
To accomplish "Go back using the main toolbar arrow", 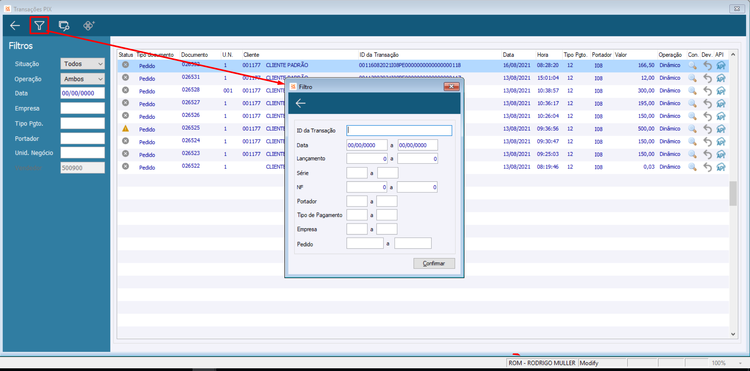I will (15, 26).
